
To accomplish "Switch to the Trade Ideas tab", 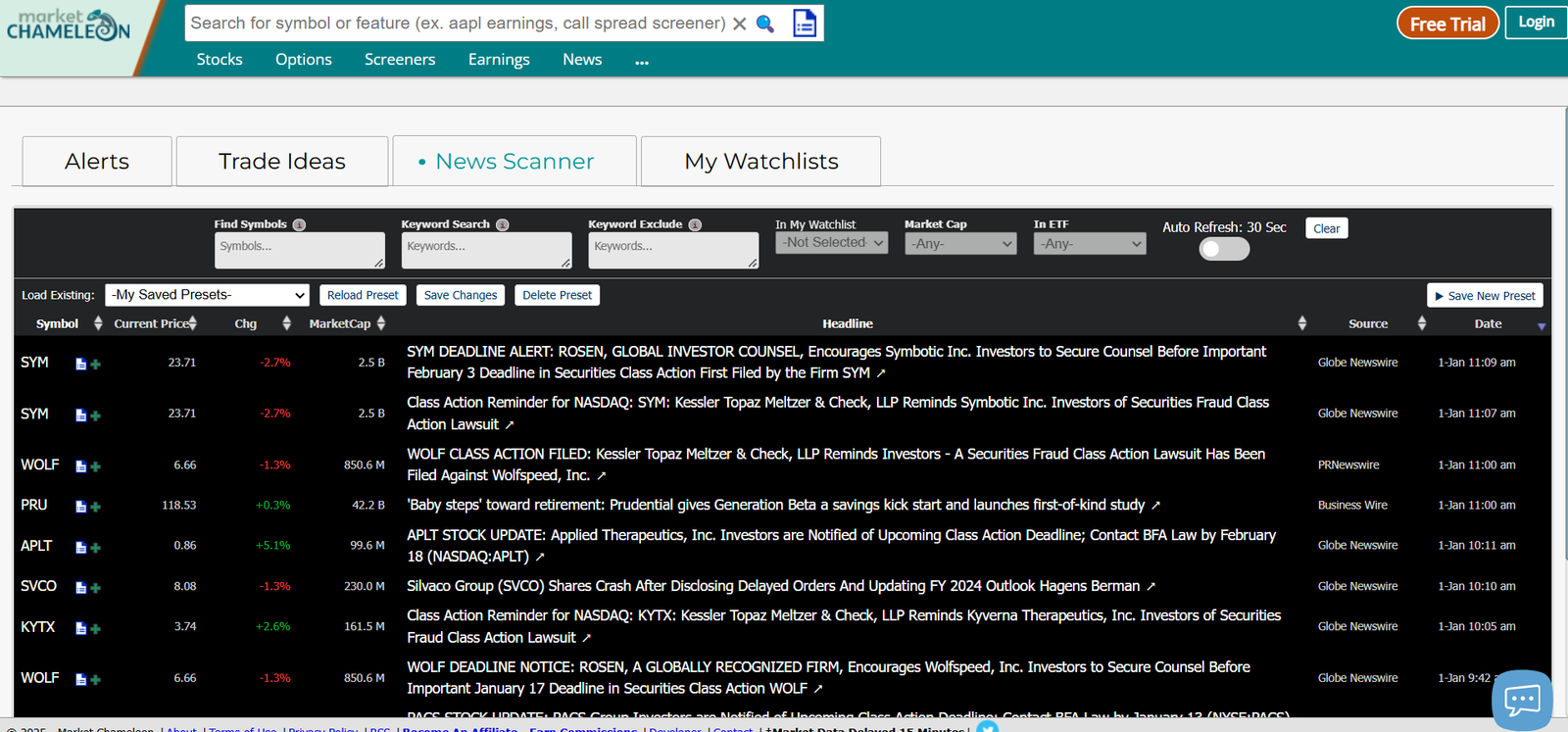I will [x=282, y=161].
